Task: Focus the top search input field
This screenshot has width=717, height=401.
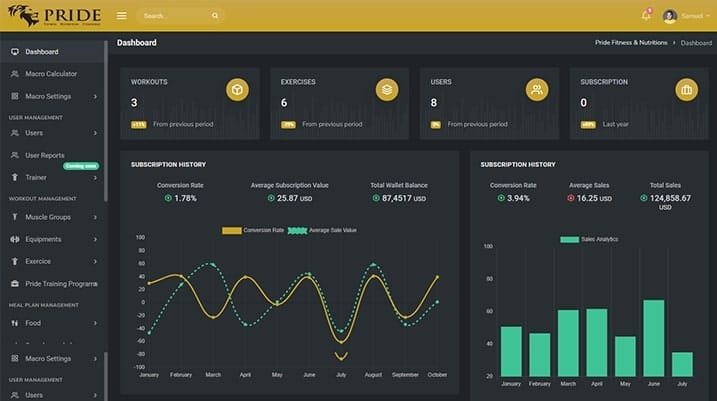Action: (x=176, y=16)
